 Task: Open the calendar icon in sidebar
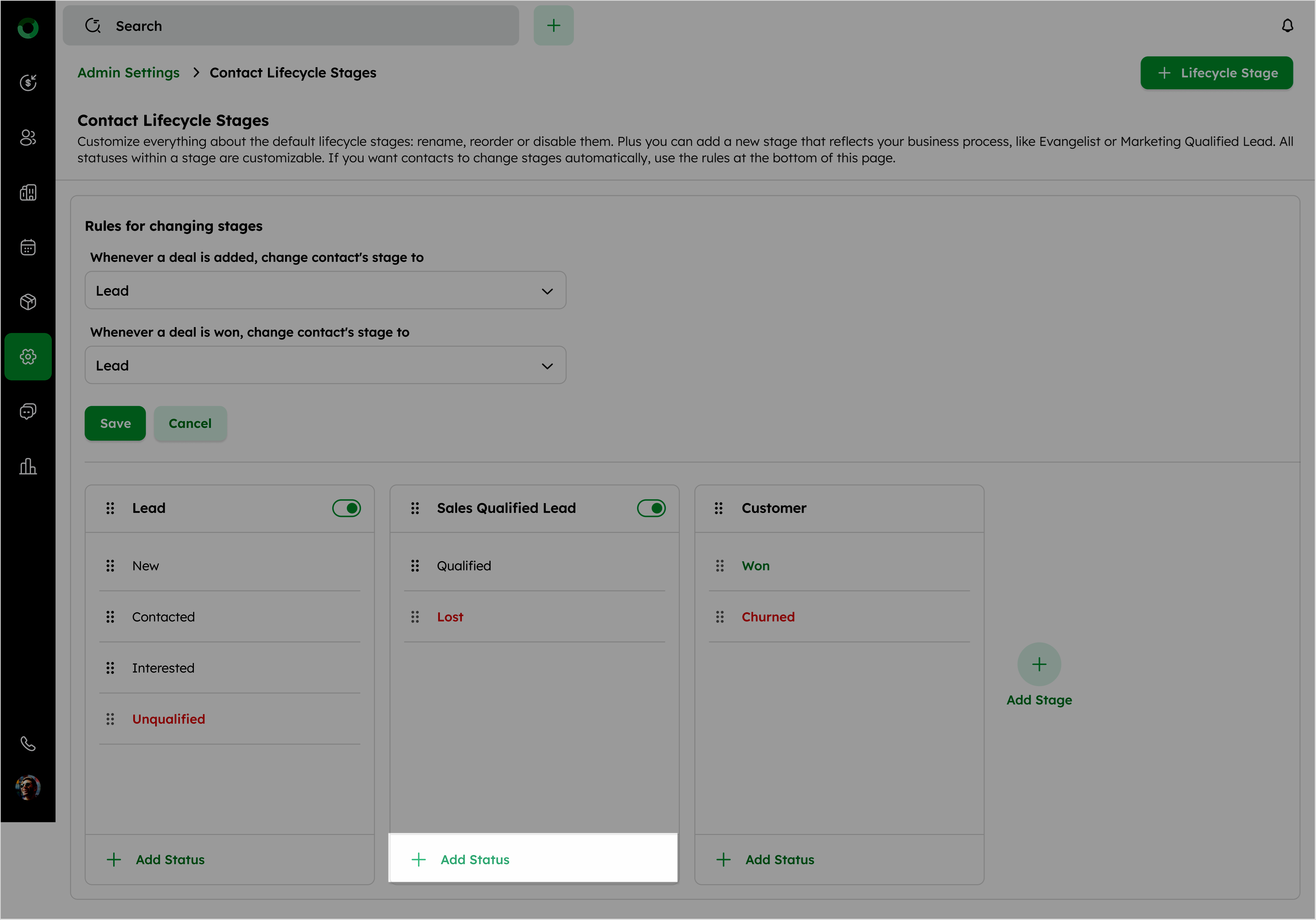(28, 247)
